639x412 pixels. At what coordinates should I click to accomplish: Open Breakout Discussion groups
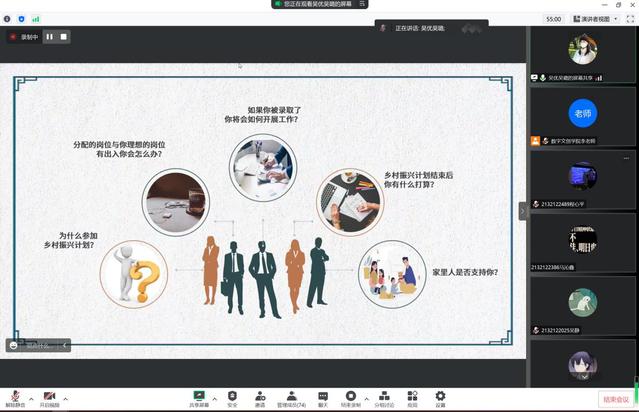click(384, 396)
